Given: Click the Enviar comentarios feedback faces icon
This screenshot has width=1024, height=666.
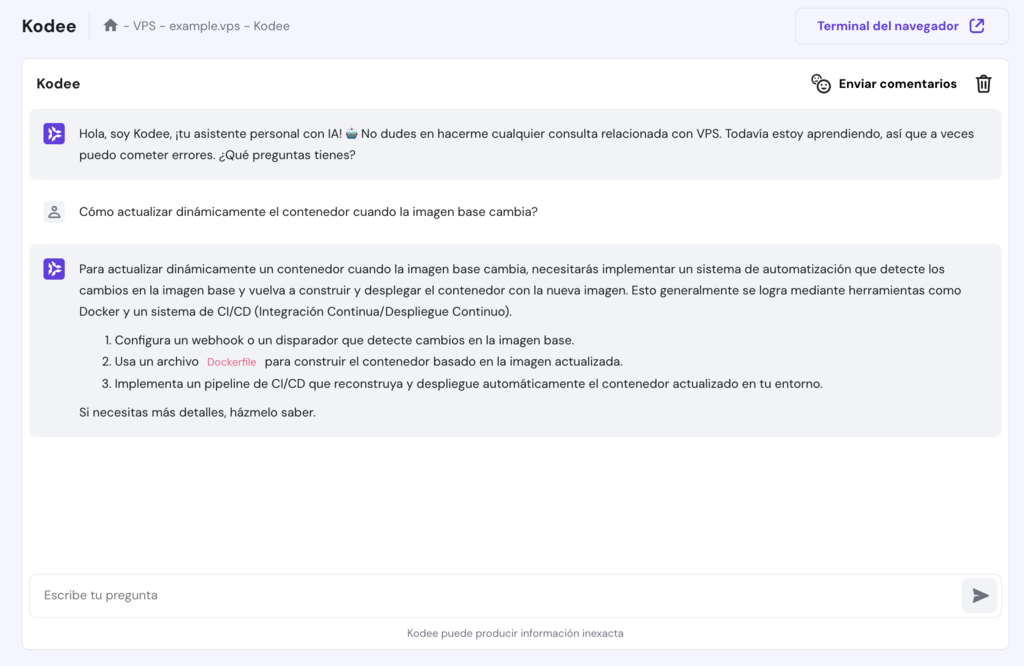Looking at the screenshot, I should click(820, 84).
